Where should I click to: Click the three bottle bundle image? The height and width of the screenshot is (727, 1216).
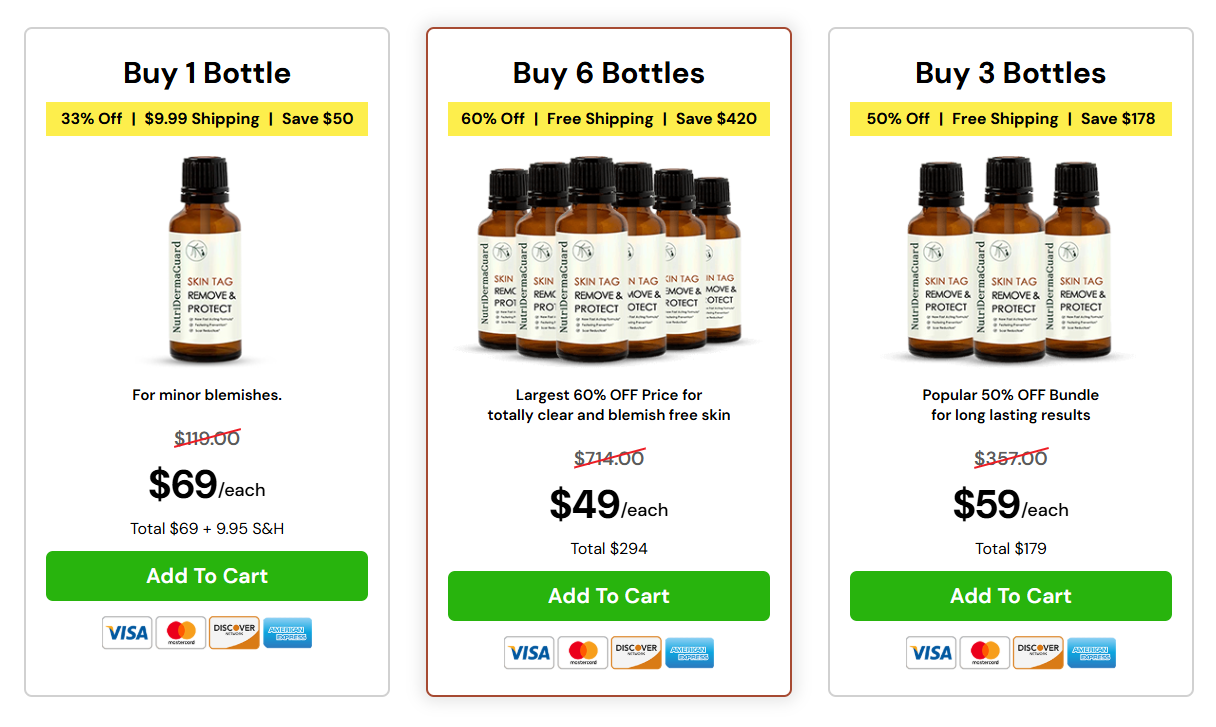tap(1011, 260)
